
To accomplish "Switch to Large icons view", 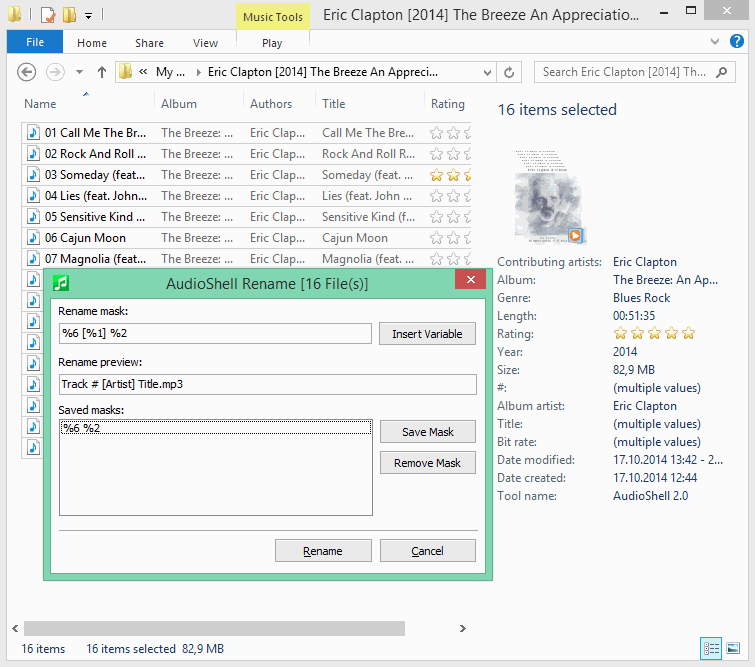I will tap(733, 648).
